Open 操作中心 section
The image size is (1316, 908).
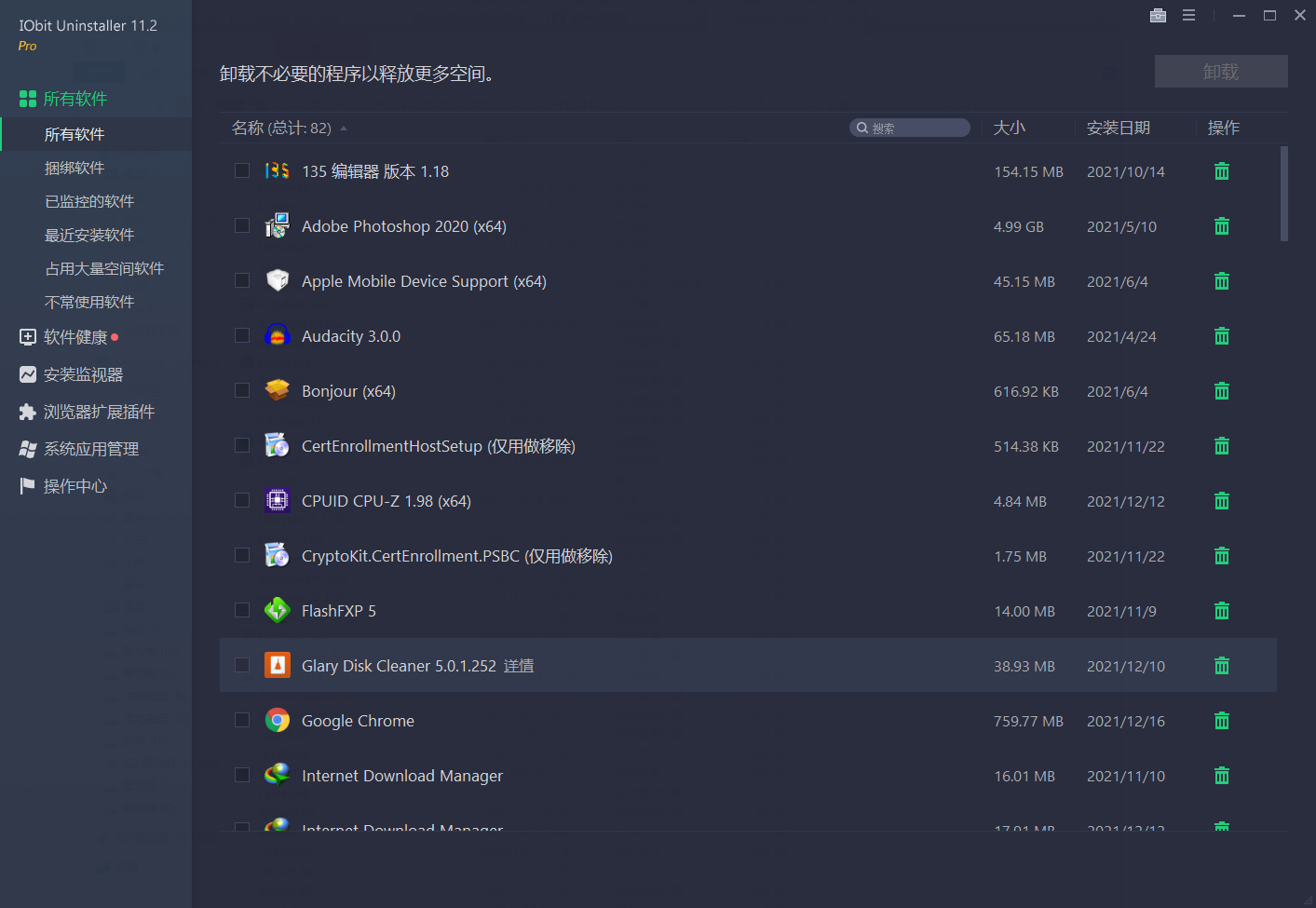point(63,486)
